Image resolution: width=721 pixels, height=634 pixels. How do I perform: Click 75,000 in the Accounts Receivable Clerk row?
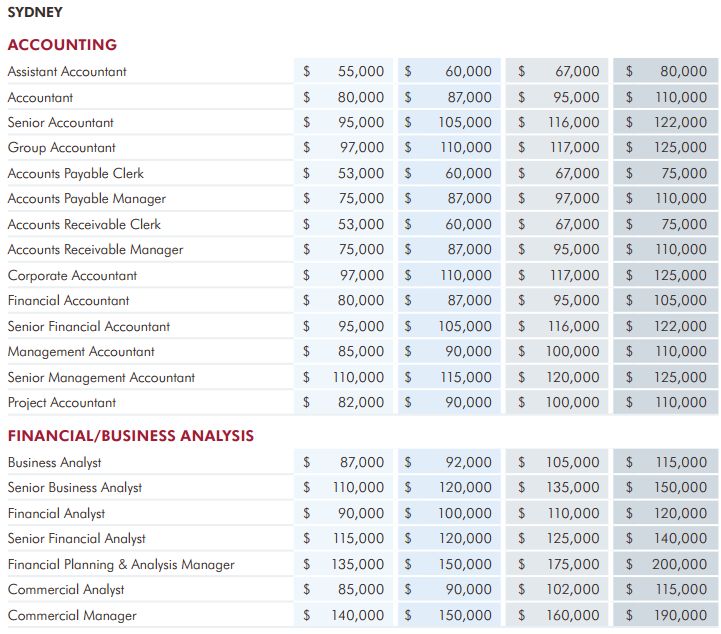coord(684,224)
